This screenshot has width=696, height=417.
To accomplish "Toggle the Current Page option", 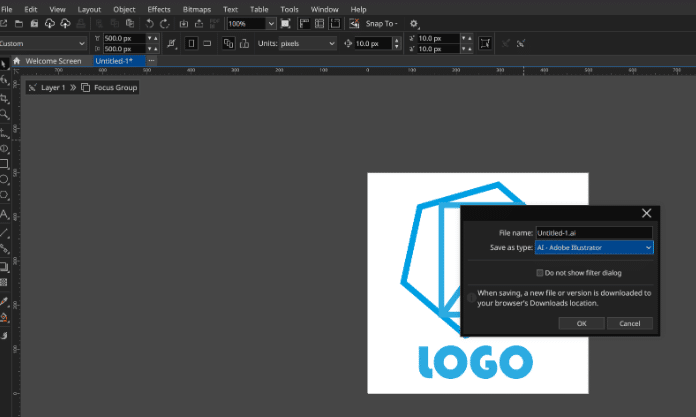I will [244, 43].
